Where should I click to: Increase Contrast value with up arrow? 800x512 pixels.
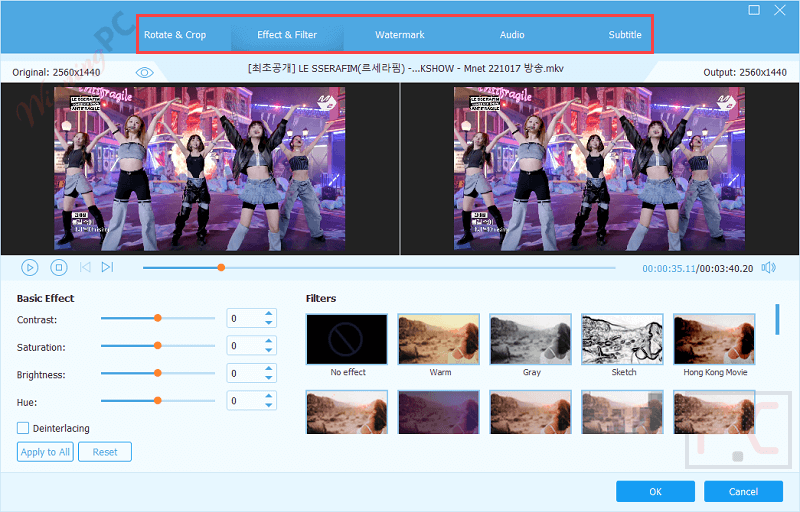[x=269, y=313]
